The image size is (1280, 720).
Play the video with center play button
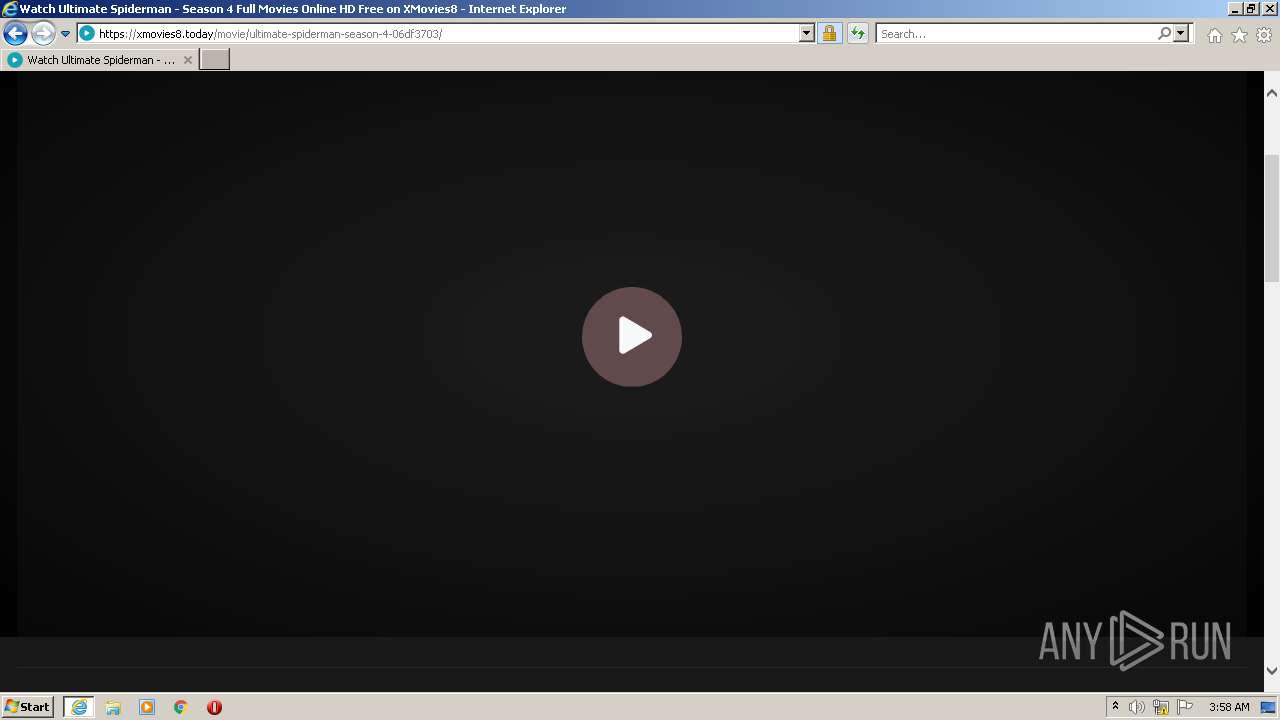click(x=632, y=336)
